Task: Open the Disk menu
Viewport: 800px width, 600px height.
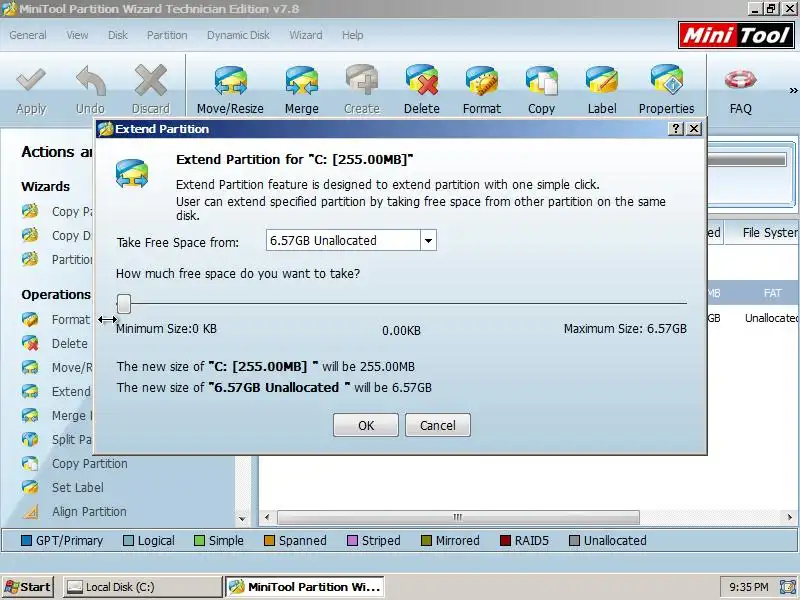Action: click(117, 35)
